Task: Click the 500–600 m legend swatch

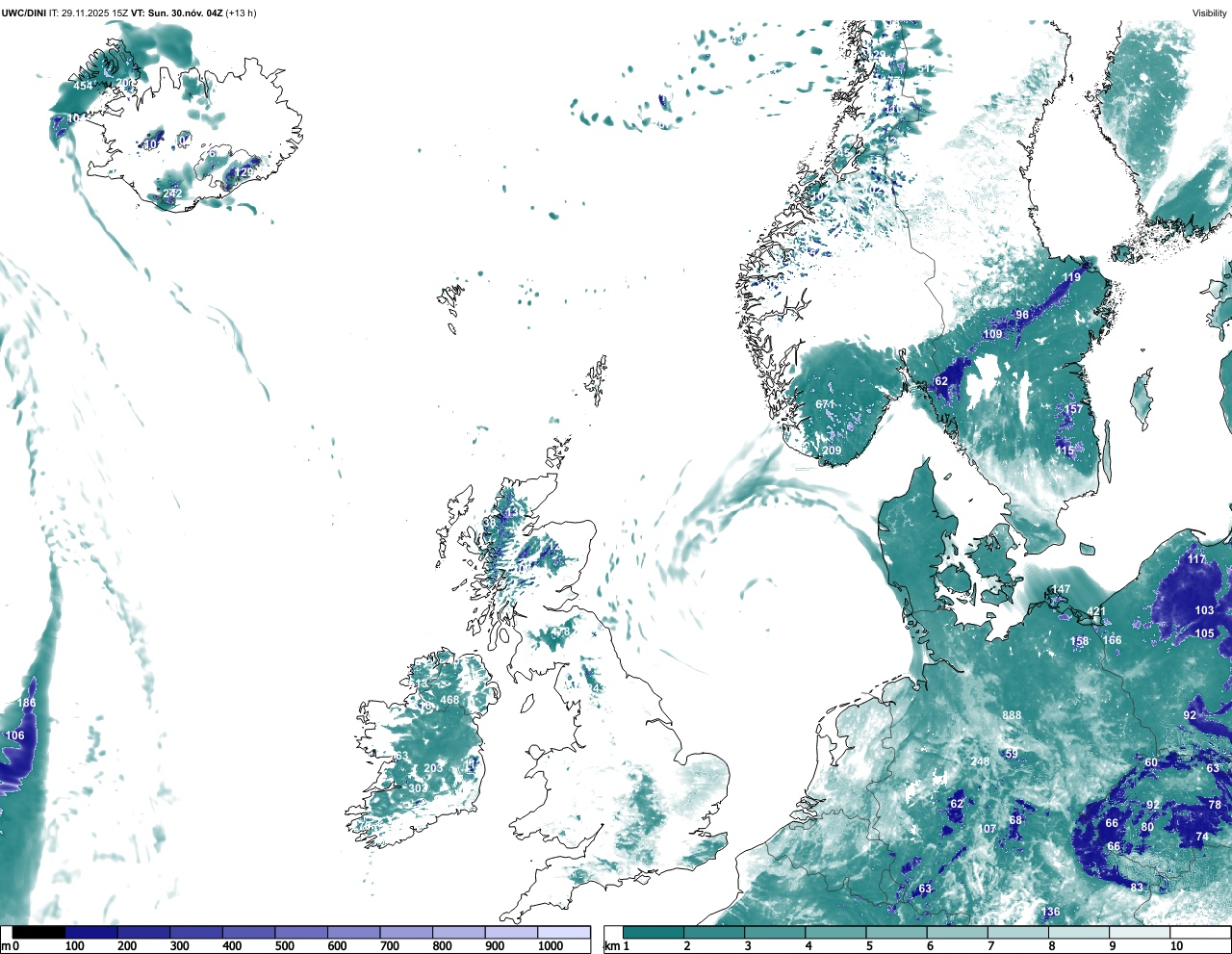Action: tap(301, 932)
